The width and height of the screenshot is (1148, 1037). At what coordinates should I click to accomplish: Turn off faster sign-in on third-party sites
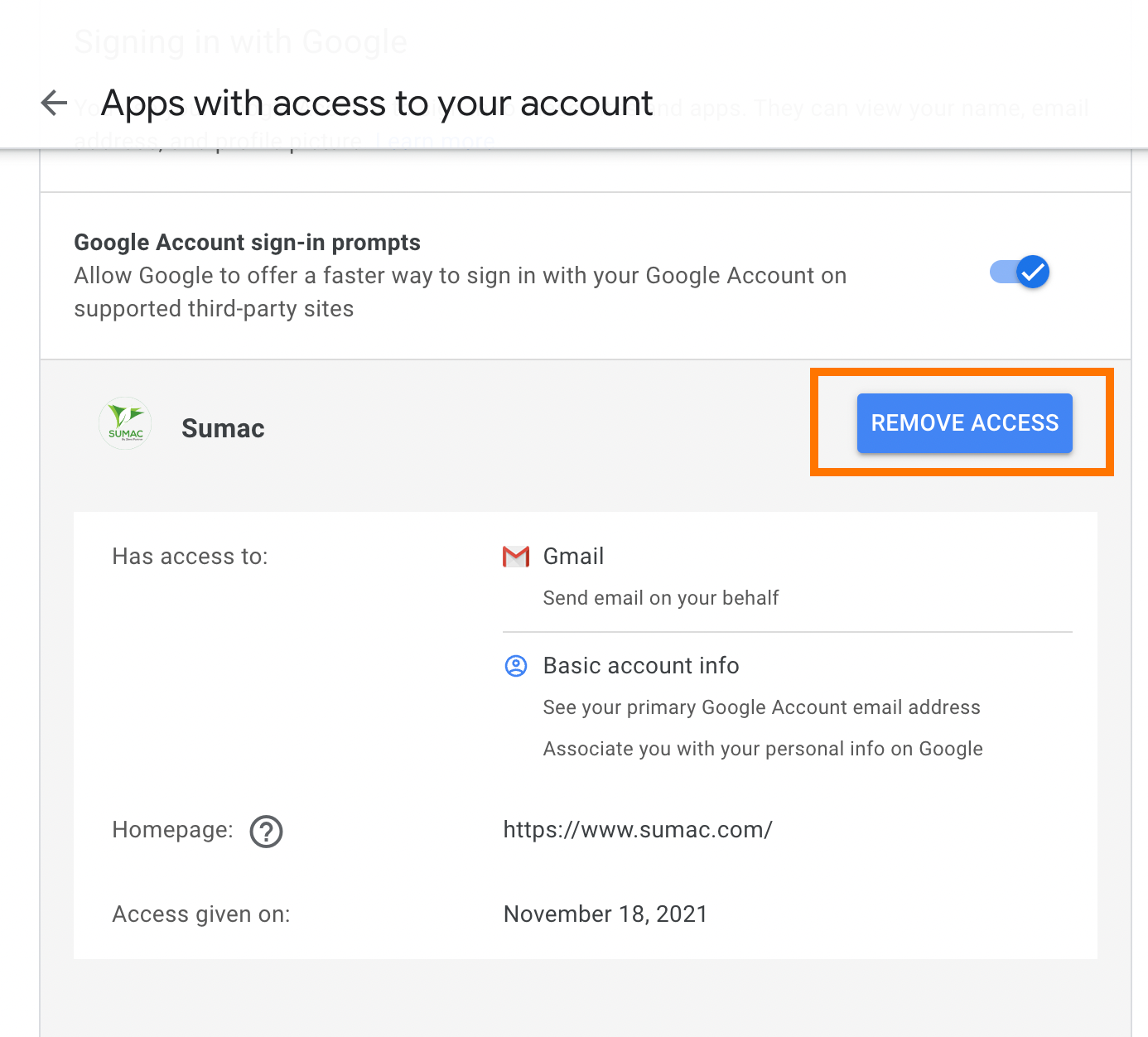click(x=1019, y=272)
